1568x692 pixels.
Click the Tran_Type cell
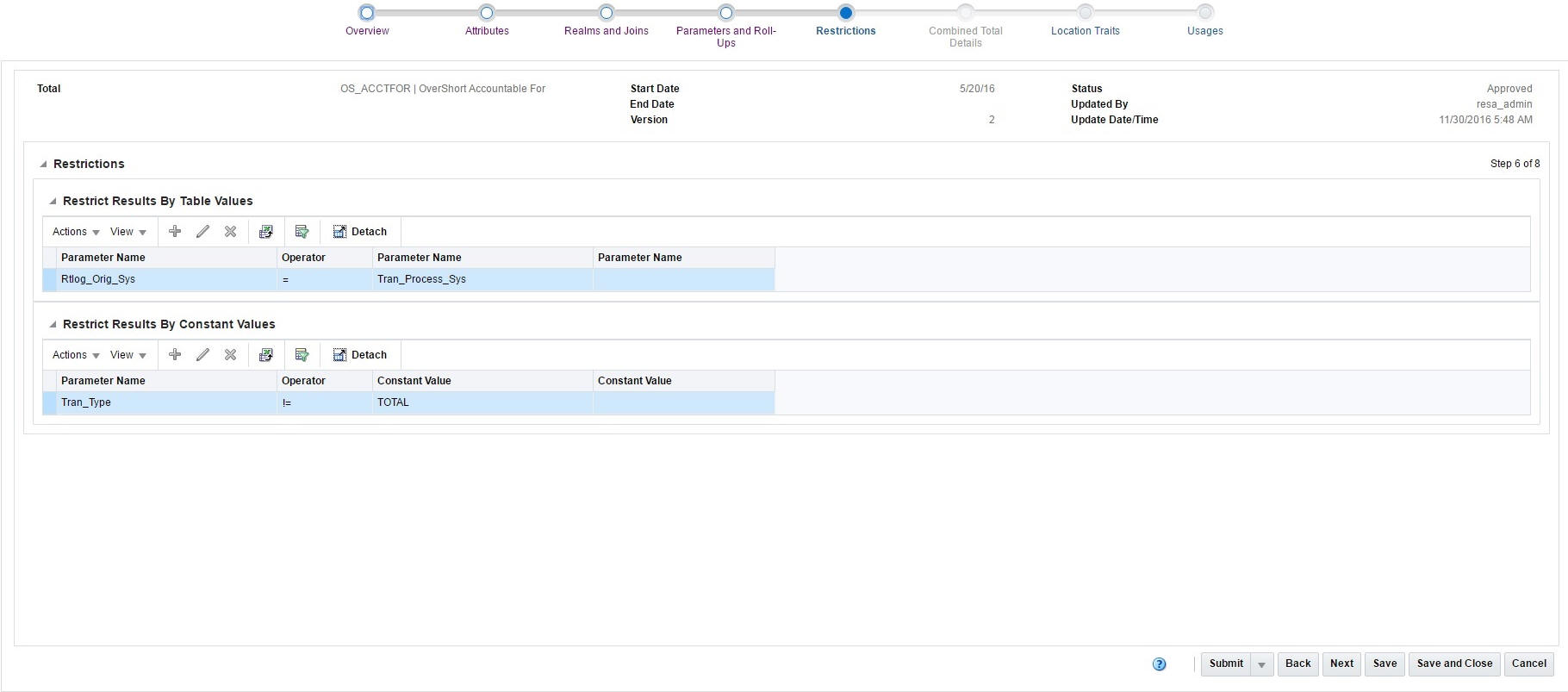166,402
